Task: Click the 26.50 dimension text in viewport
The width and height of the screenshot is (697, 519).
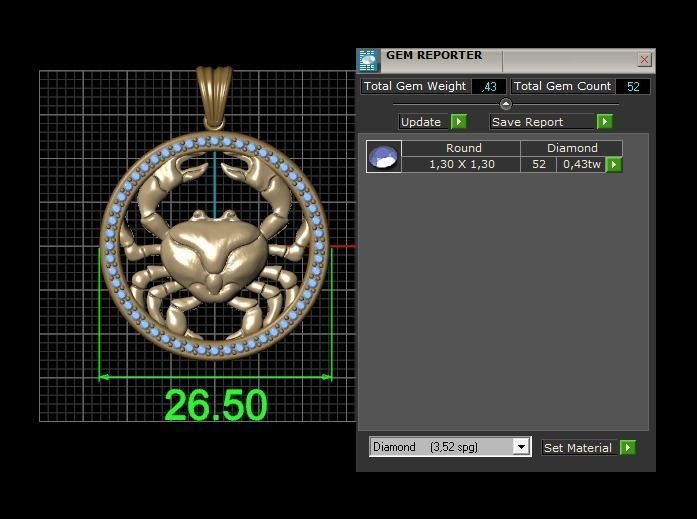Action: [216, 405]
